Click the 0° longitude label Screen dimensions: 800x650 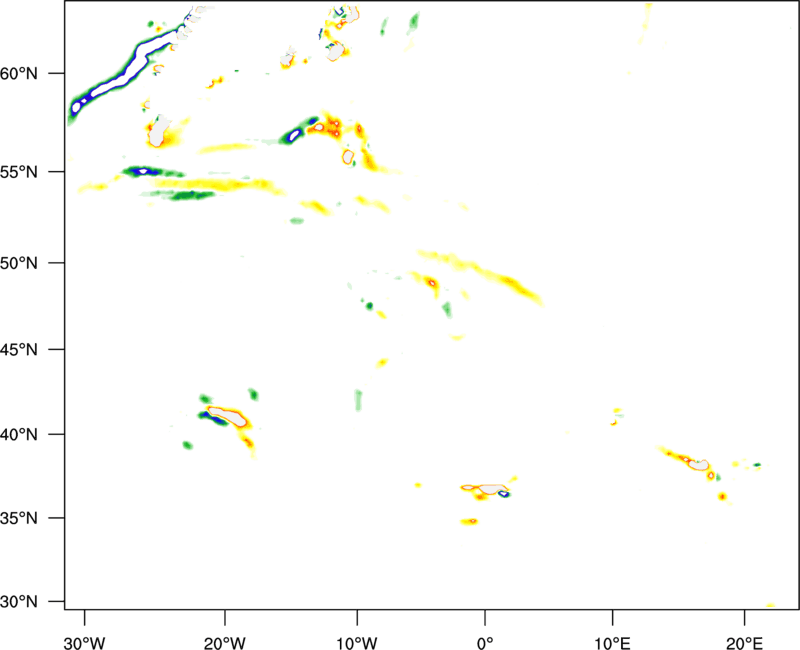[485, 640]
